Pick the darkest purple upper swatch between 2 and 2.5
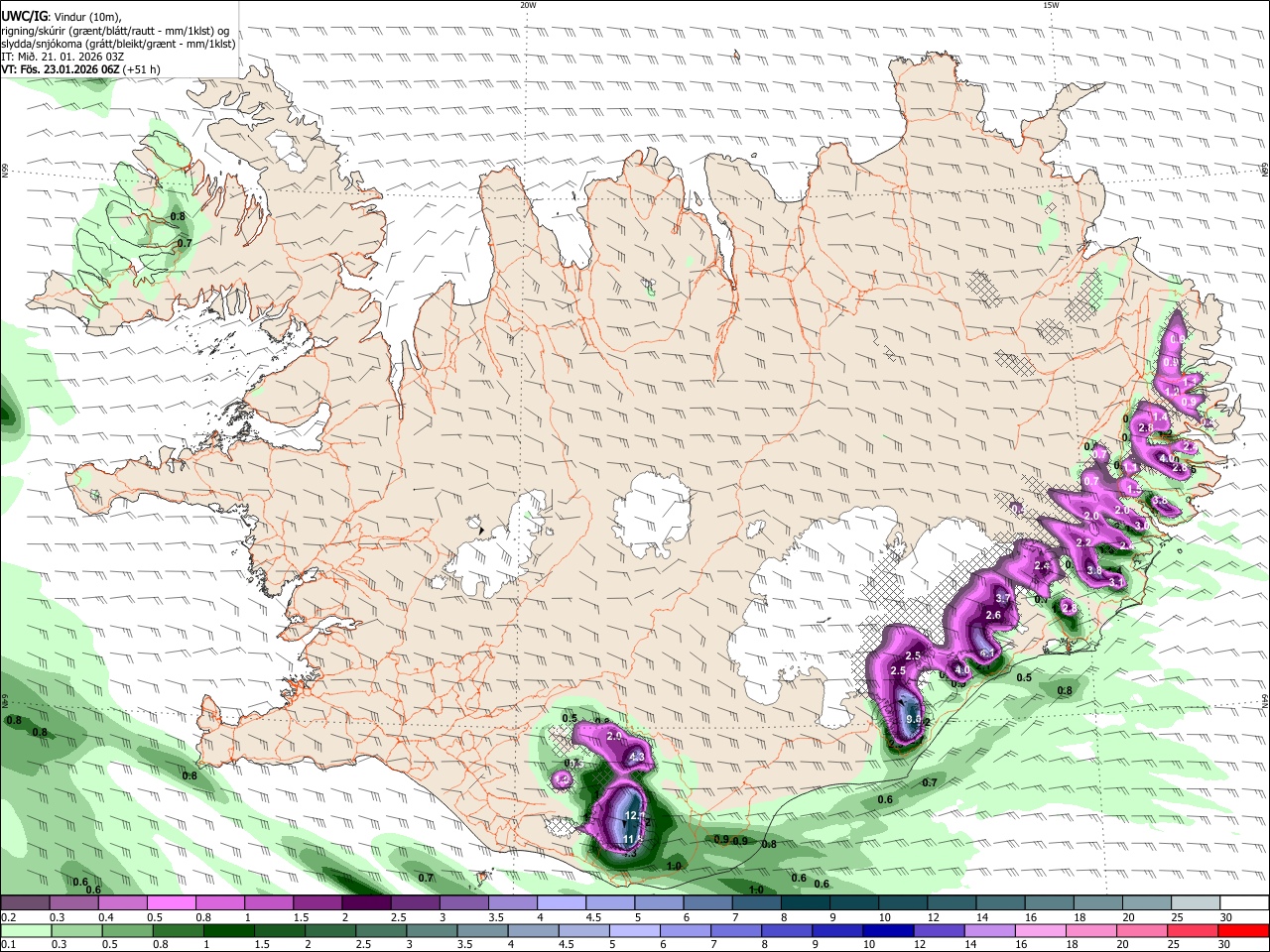This screenshot has width=1270, height=952. [365, 903]
